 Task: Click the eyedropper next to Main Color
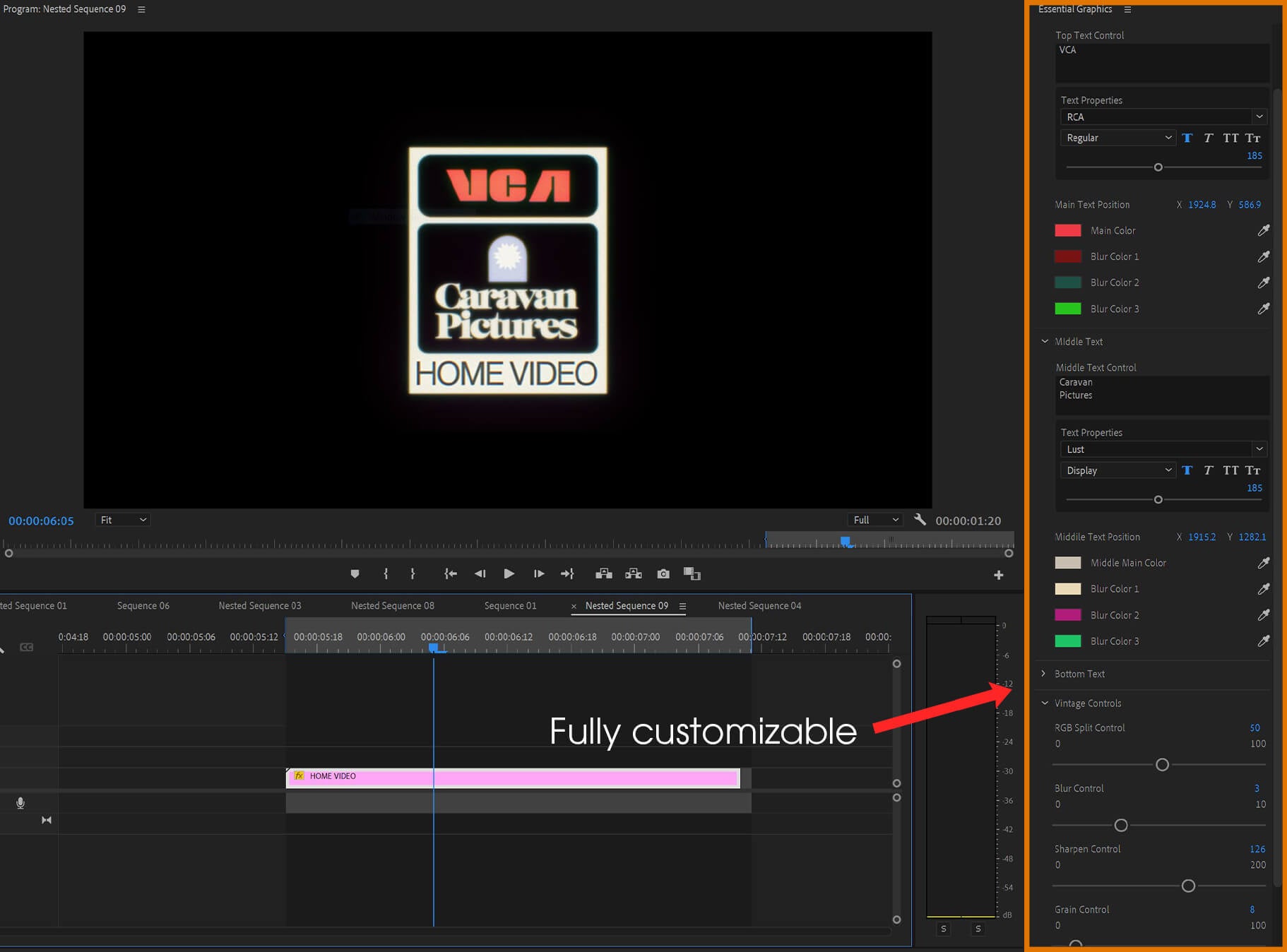tap(1263, 230)
